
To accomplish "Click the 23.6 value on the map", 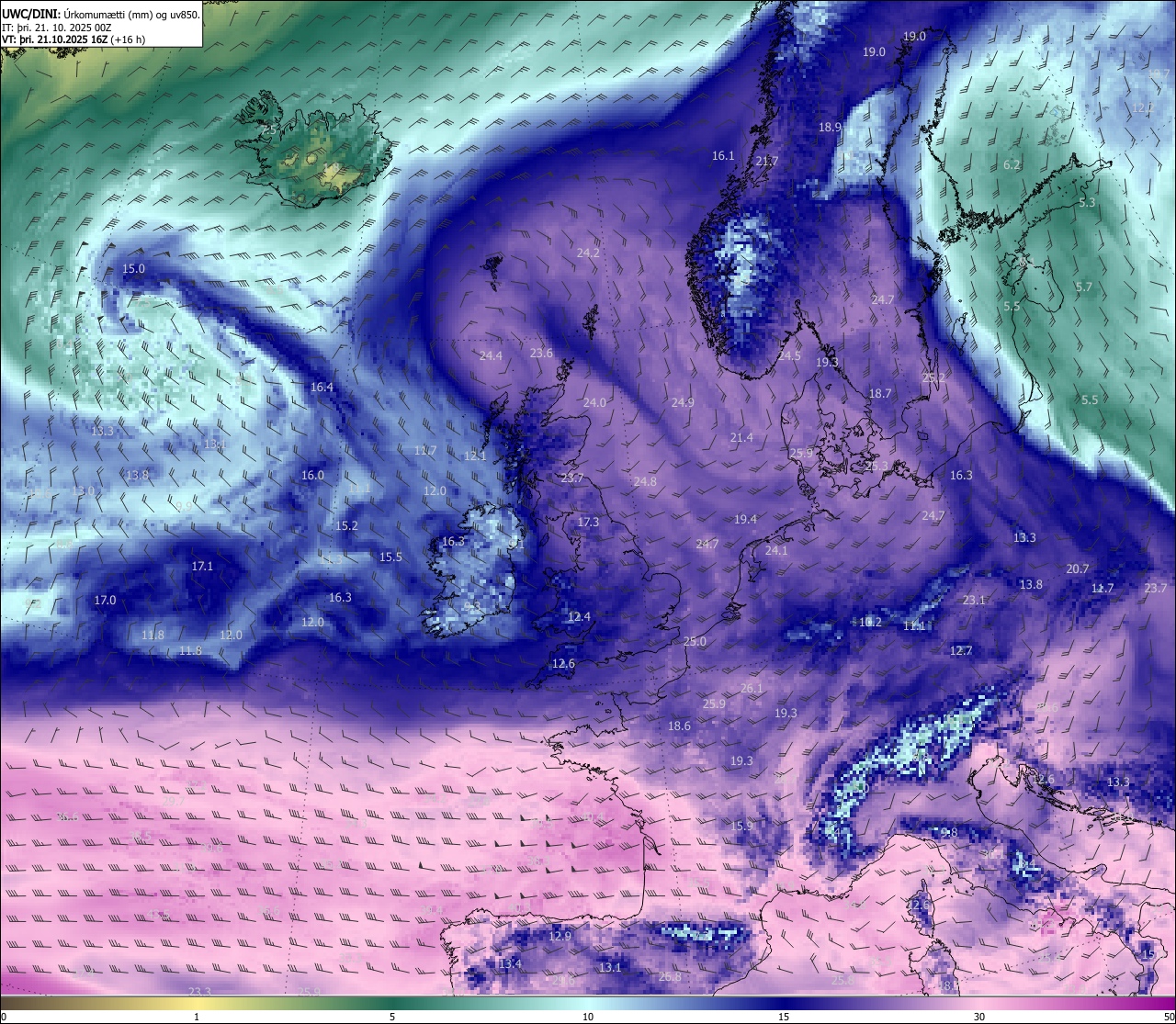I will click(541, 354).
